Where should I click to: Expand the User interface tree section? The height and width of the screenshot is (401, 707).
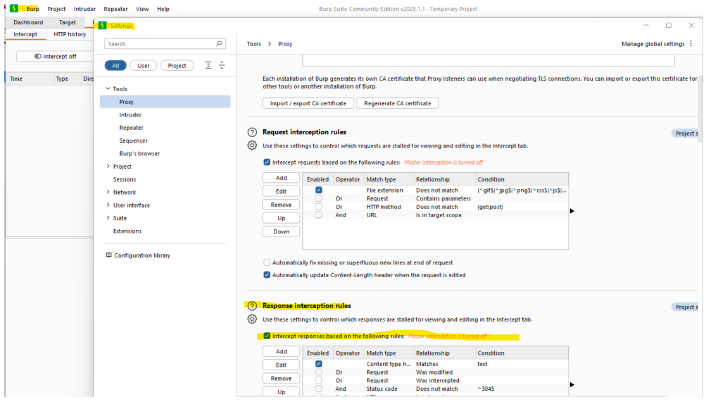pos(108,205)
